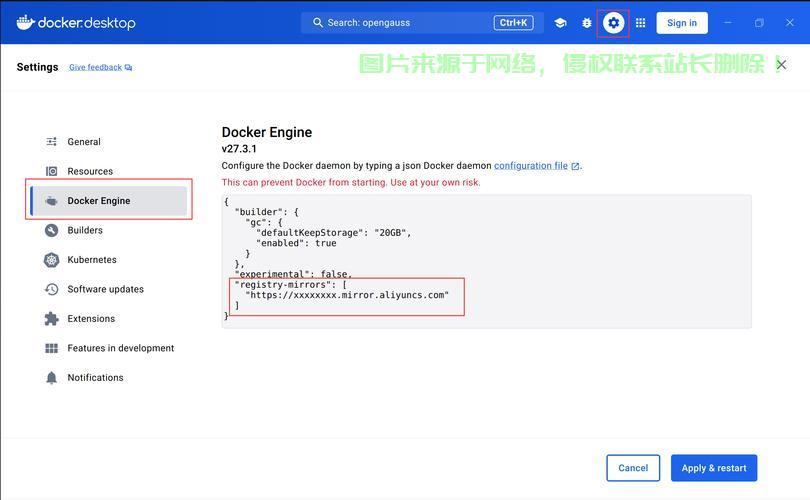
Task: Click the Sign in button
Action: click(682, 23)
